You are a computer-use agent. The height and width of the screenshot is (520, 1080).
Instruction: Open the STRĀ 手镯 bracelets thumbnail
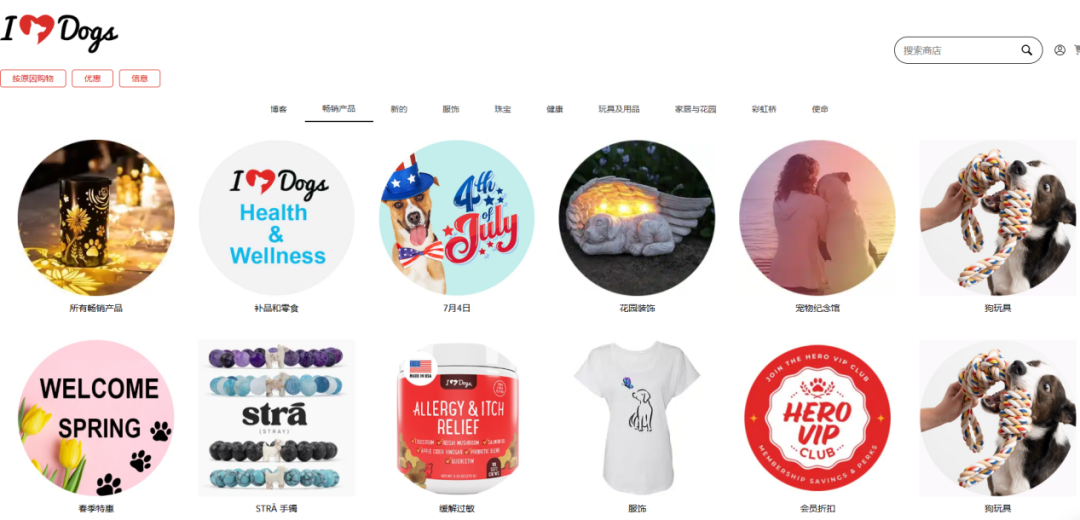point(277,418)
